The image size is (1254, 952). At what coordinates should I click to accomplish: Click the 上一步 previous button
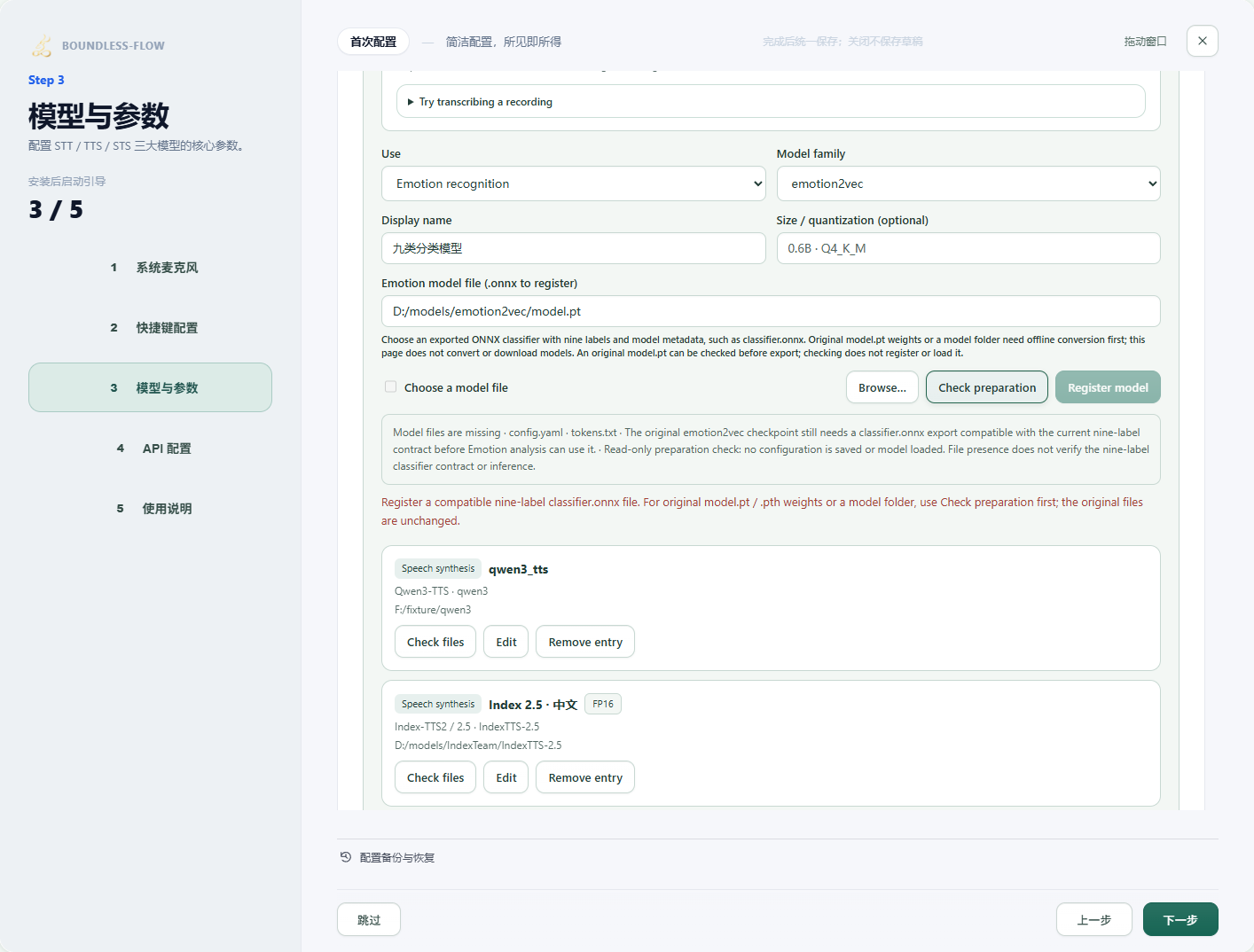point(1094,919)
